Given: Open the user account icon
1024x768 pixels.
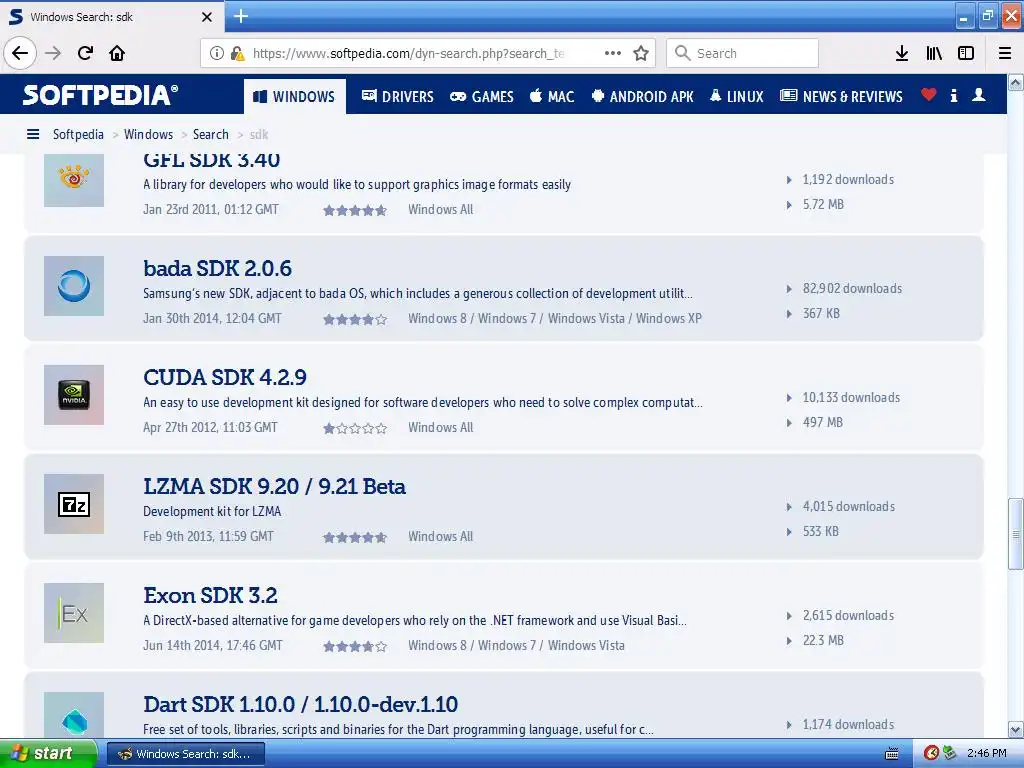Looking at the screenshot, I should tap(979, 95).
